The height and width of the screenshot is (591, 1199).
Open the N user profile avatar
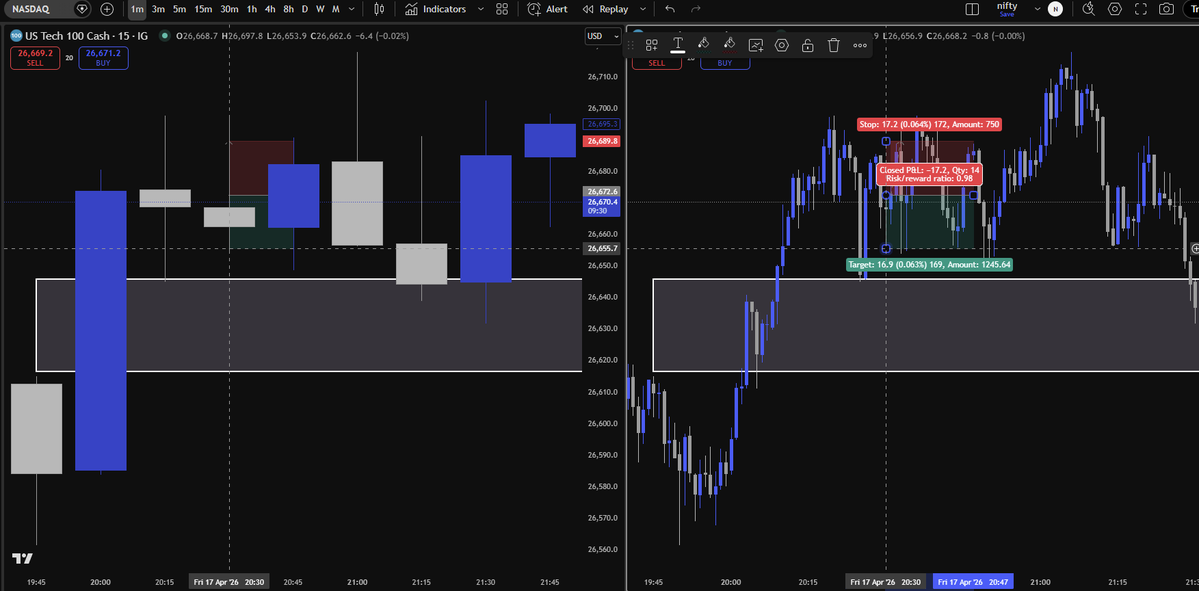point(1055,9)
